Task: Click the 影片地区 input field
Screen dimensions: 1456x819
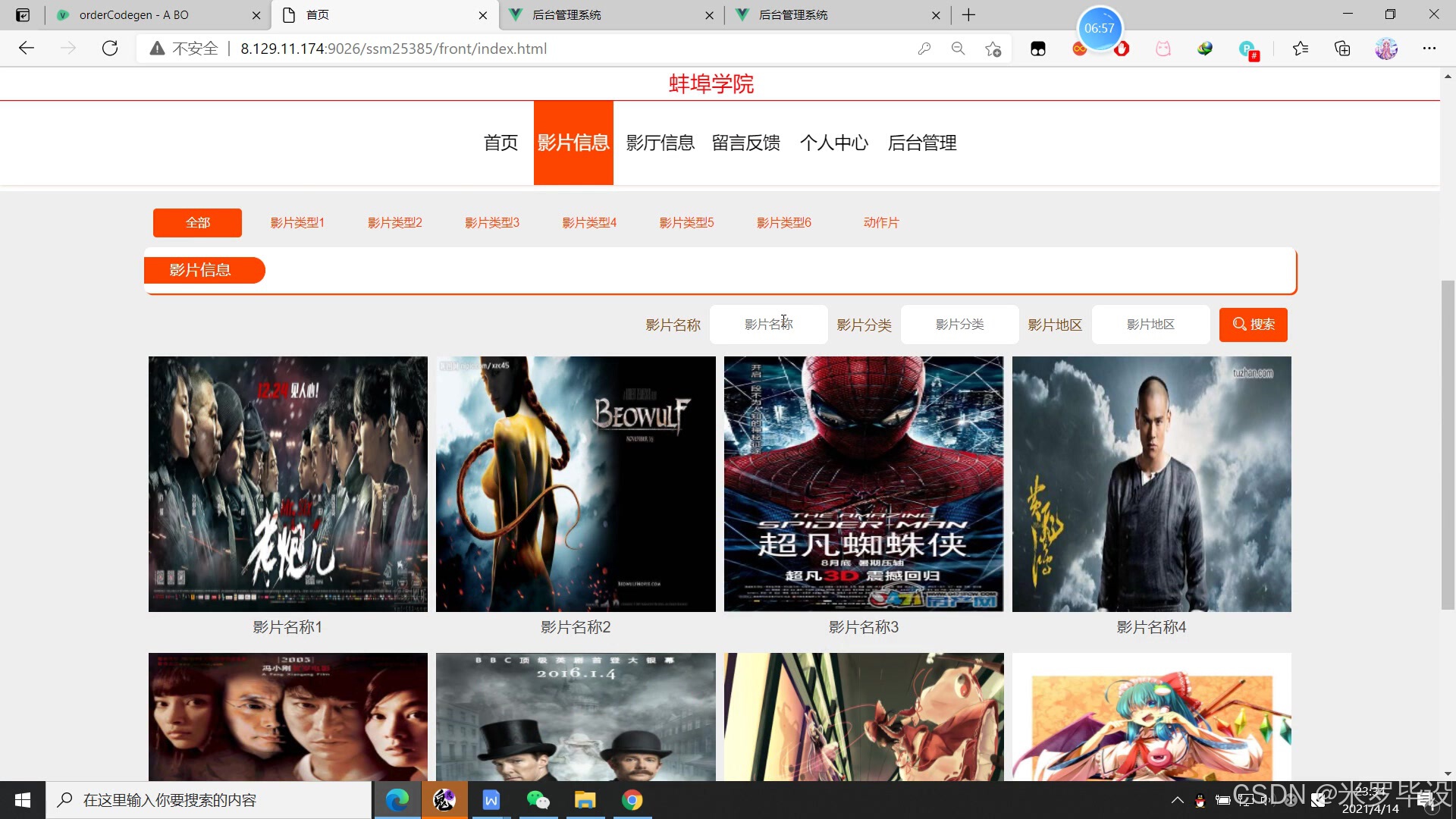Action: 1150,325
